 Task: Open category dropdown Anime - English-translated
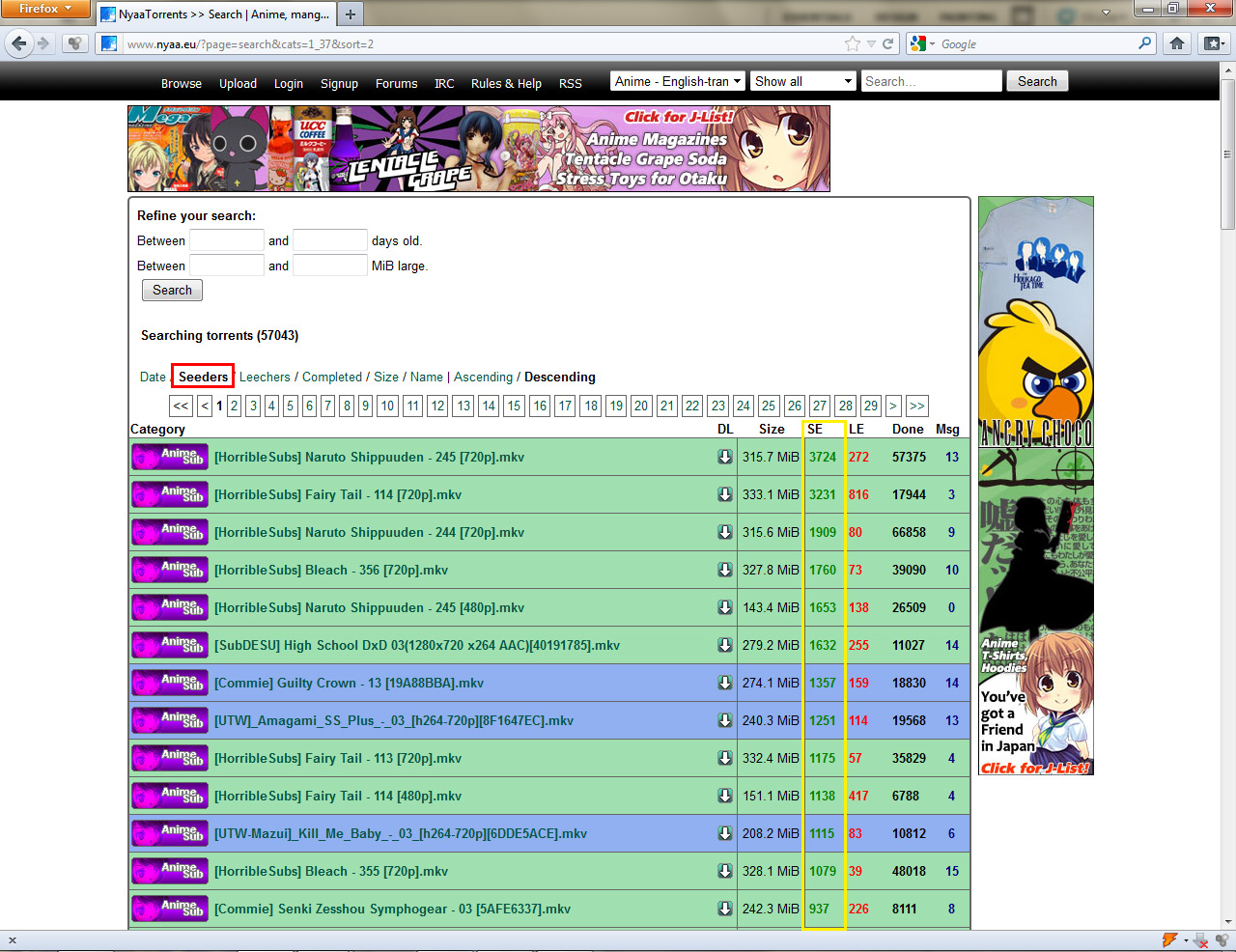(678, 81)
